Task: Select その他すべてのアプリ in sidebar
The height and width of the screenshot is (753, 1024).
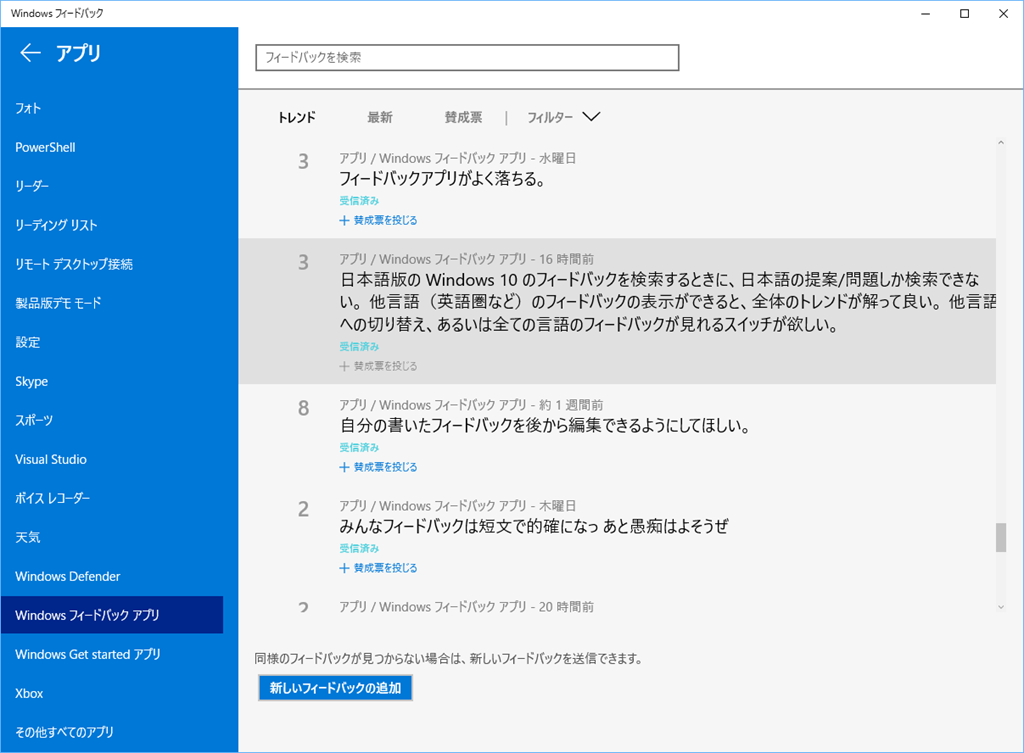Action: tap(63, 732)
